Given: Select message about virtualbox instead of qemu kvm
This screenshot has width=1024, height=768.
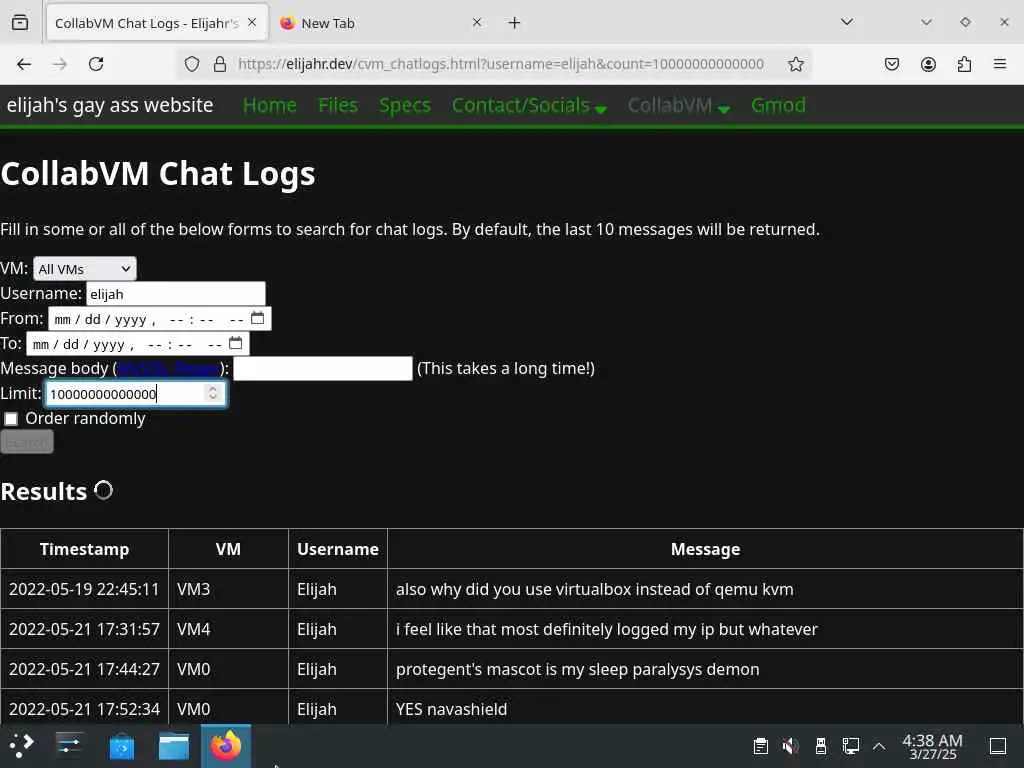Looking at the screenshot, I should point(705,589).
